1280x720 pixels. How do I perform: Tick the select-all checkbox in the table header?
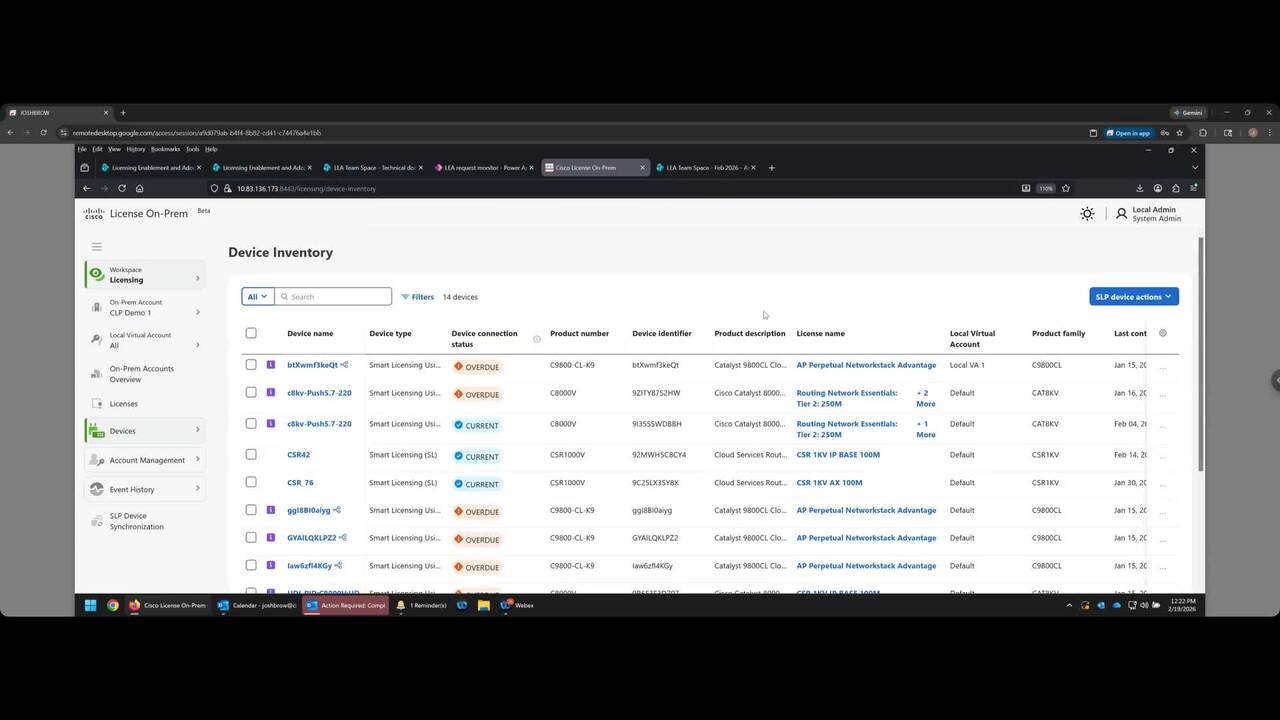pyautogui.click(x=251, y=333)
